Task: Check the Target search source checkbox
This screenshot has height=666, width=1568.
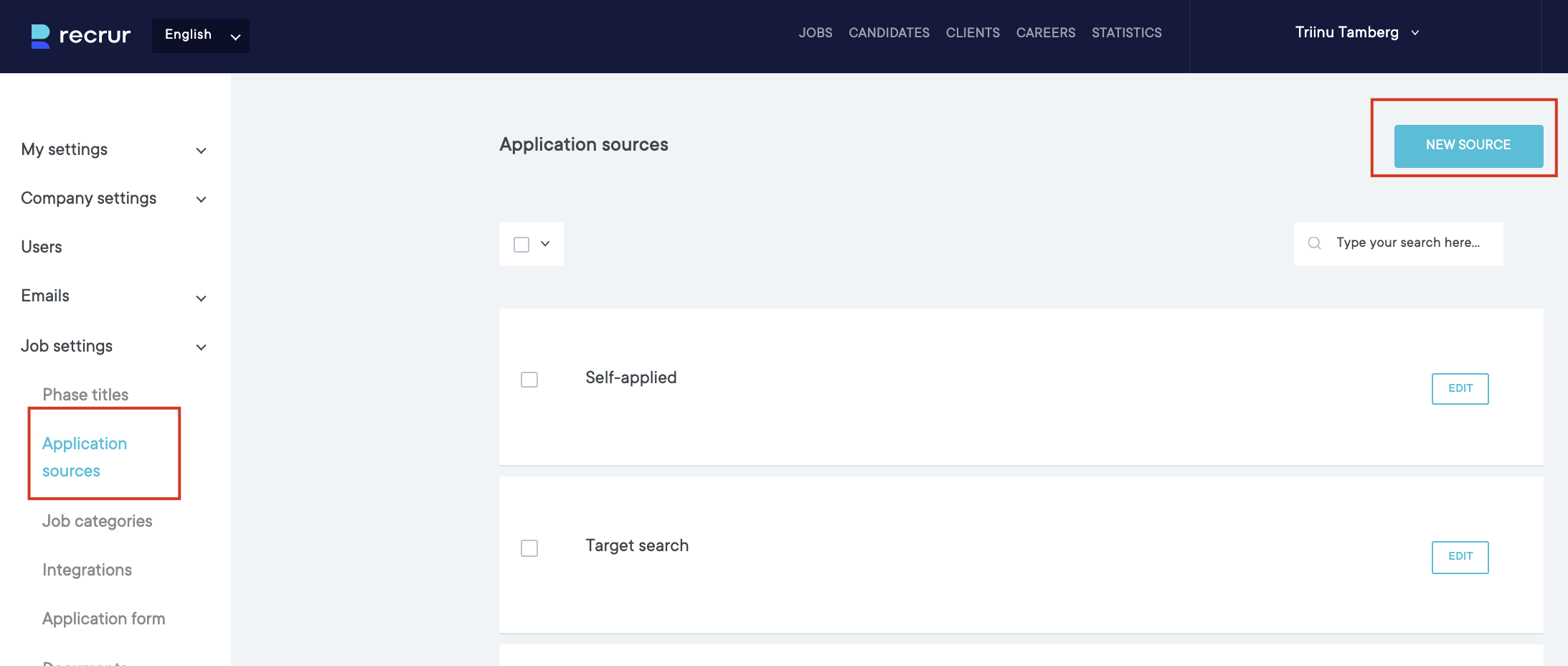Action: coord(529,548)
